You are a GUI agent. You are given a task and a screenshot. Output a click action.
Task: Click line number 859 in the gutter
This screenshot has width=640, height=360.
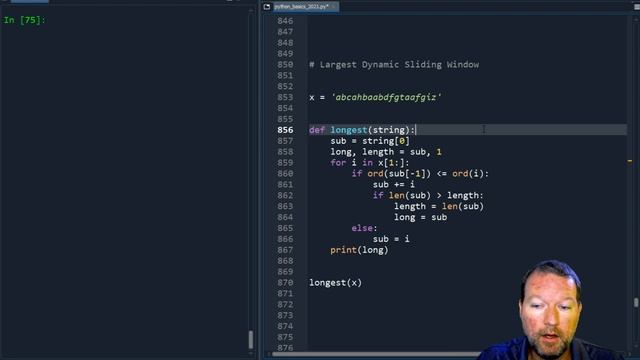point(285,163)
